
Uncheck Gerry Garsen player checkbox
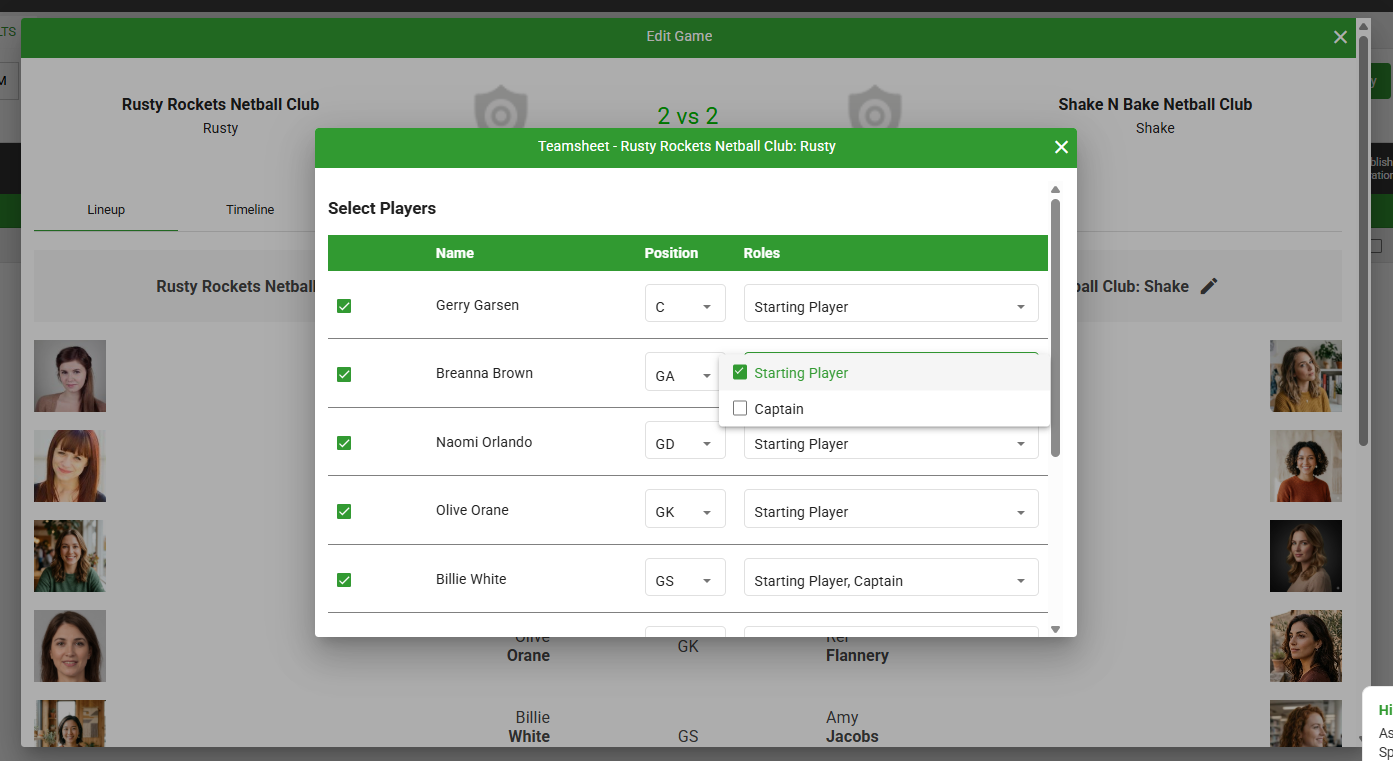pyautogui.click(x=344, y=306)
